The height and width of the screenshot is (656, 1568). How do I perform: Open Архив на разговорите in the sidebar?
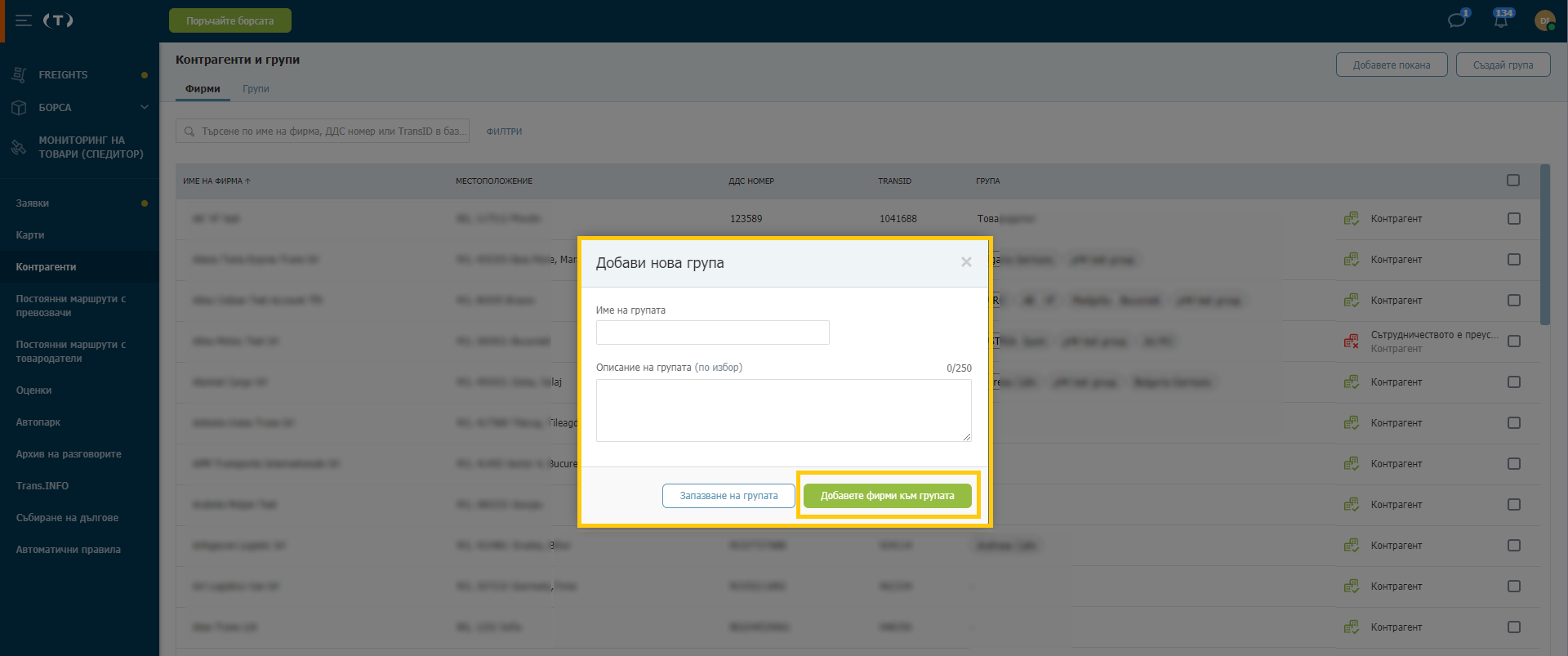coord(69,454)
